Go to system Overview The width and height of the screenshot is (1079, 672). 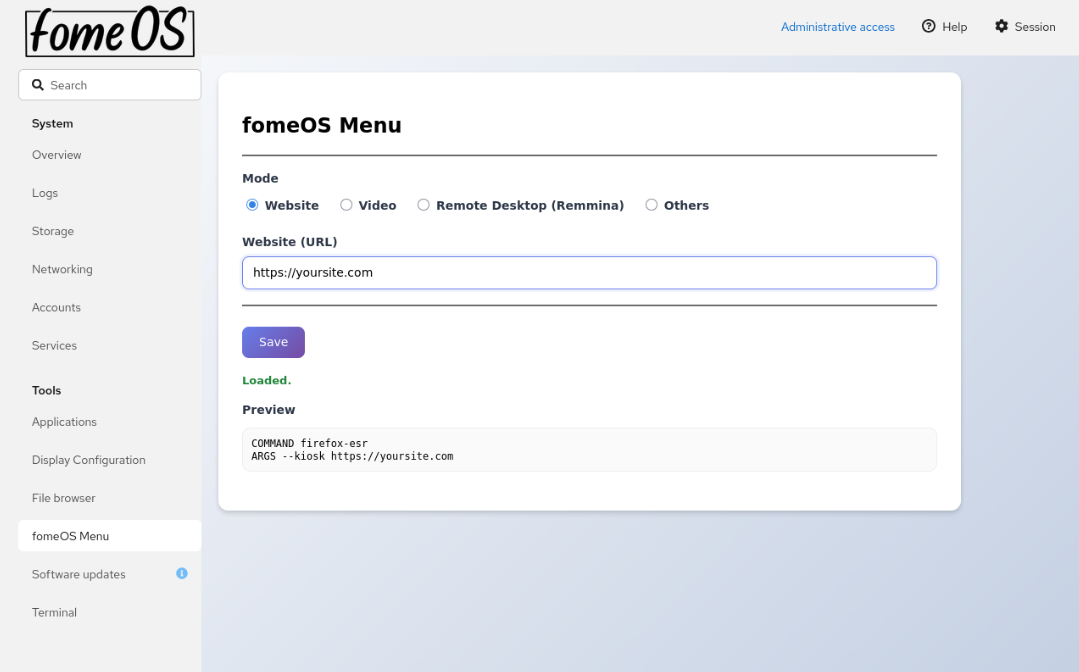[x=56, y=155]
